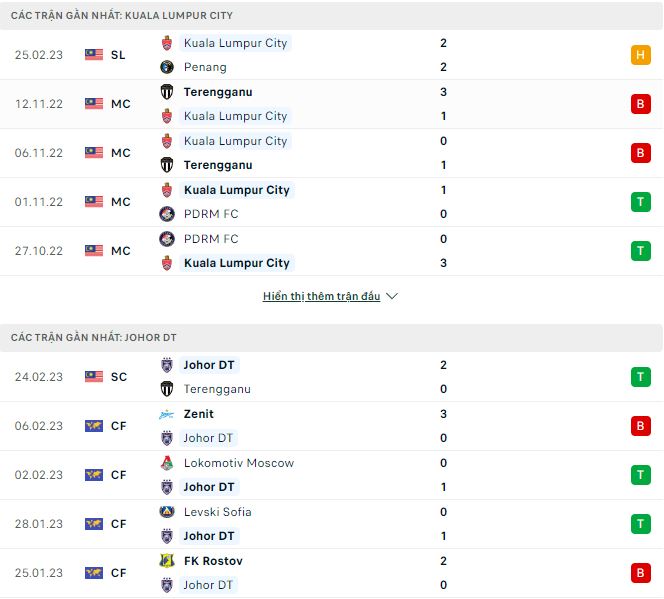Open the Hiển thị thêm trận đấu link

point(321,297)
